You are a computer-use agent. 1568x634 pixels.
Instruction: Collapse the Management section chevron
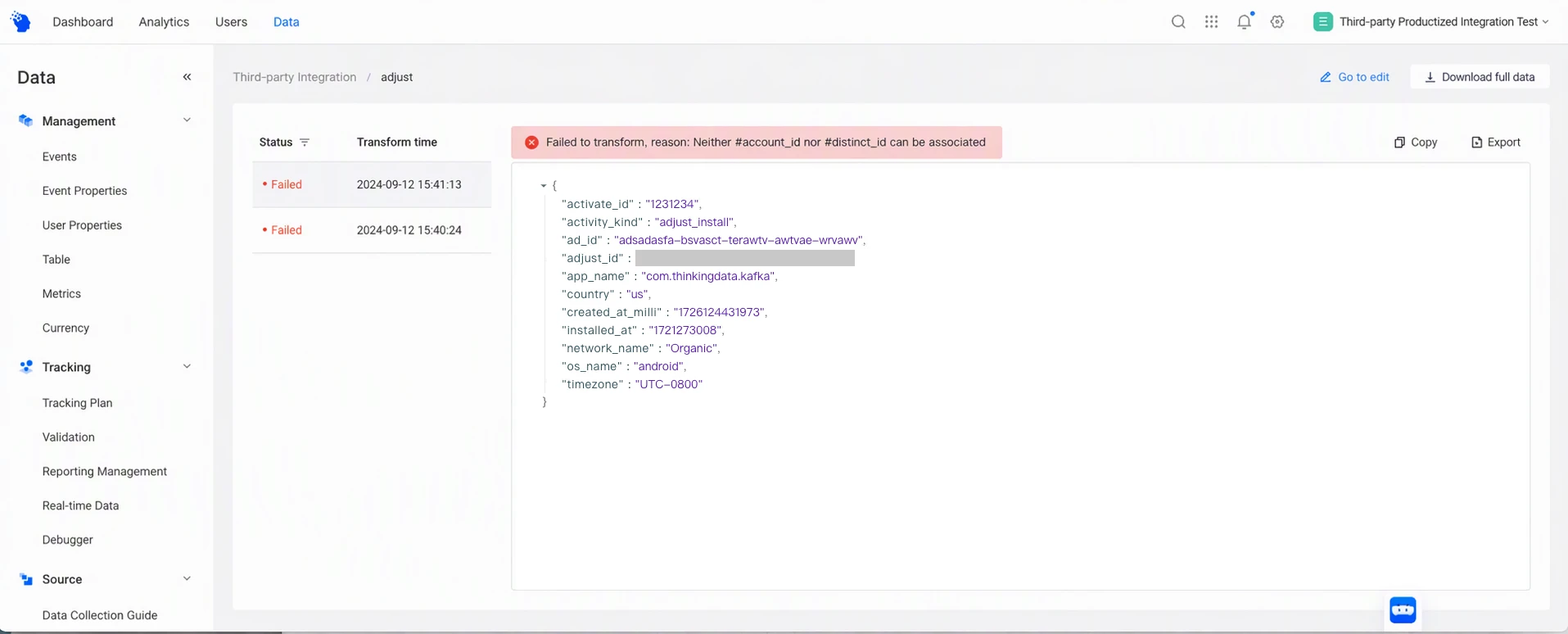pos(187,120)
